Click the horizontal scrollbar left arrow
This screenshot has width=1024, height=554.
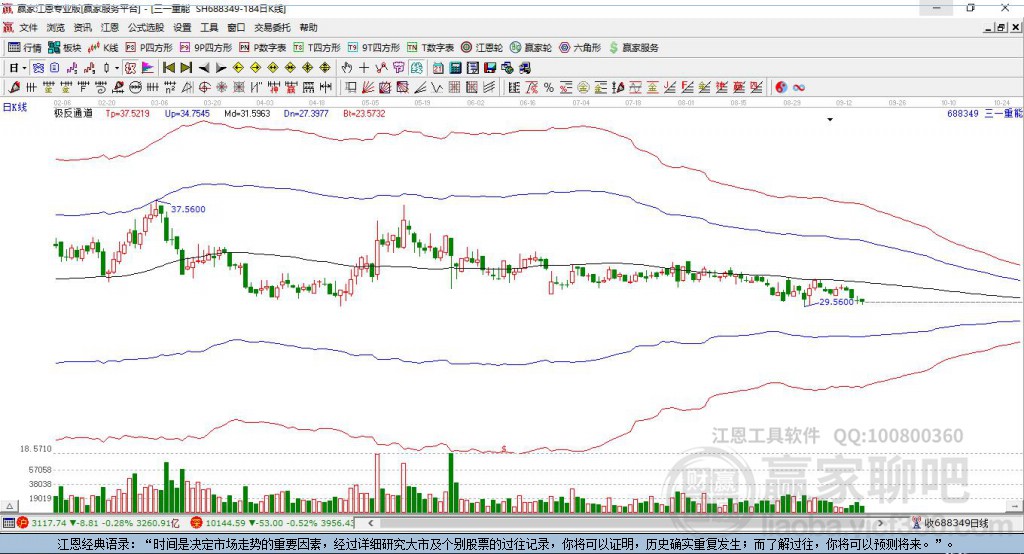pyautogui.click(x=370, y=523)
